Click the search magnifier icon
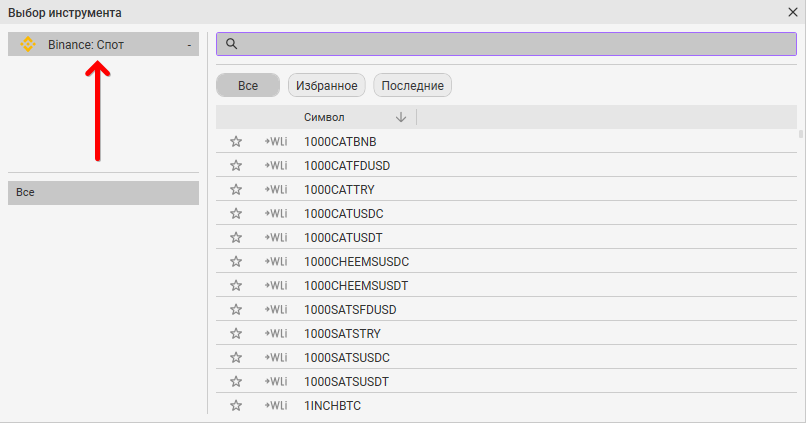Image resolution: width=806 pixels, height=423 pixels. click(x=231, y=44)
